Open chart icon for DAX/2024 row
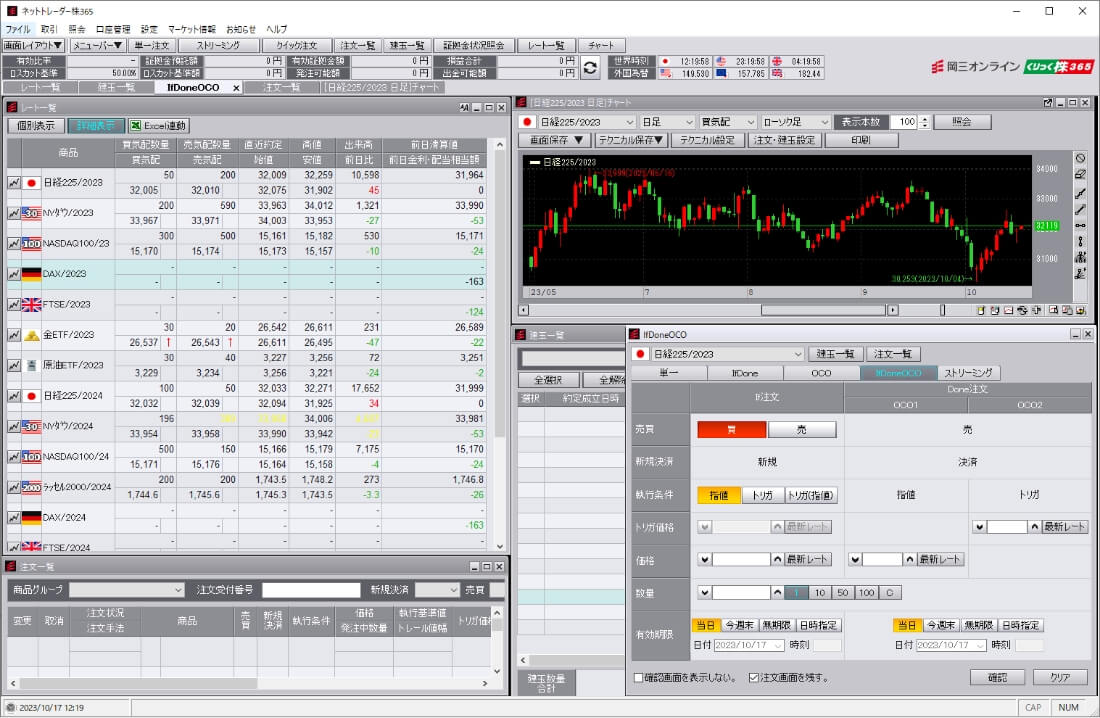 (14, 517)
